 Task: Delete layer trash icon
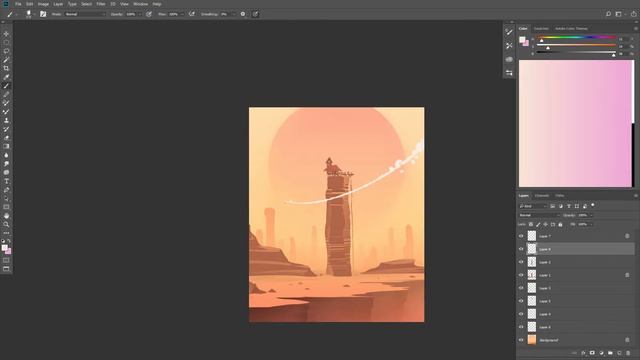tap(628, 353)
